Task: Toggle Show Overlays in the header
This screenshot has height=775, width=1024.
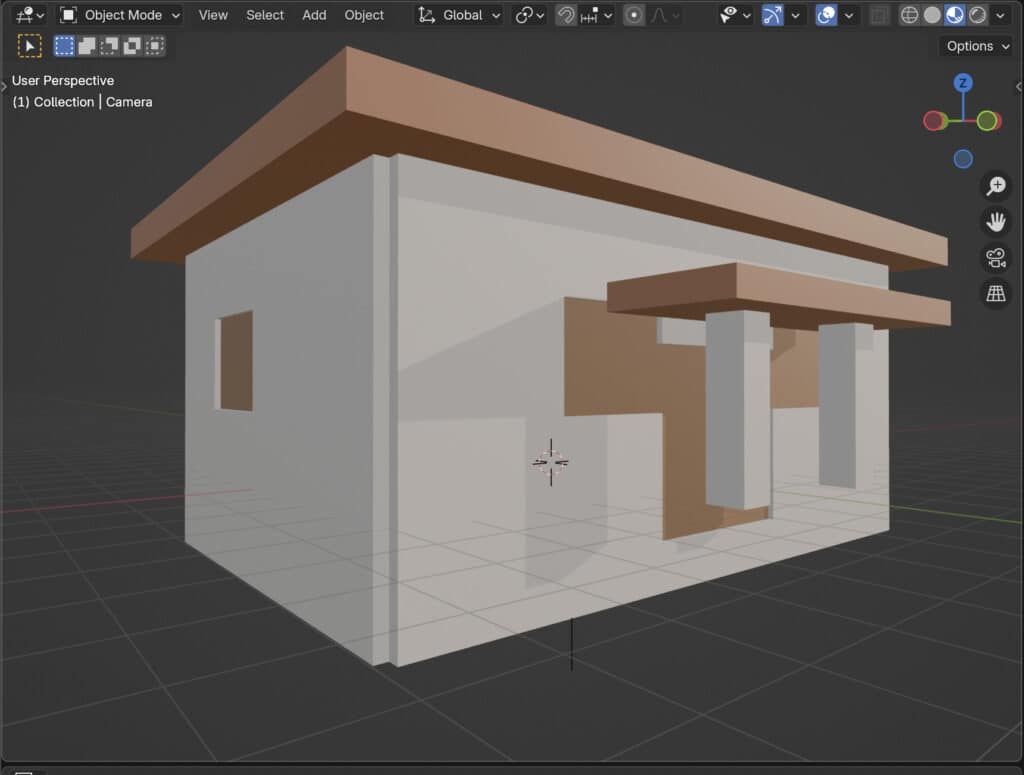Action: point(827,15)
